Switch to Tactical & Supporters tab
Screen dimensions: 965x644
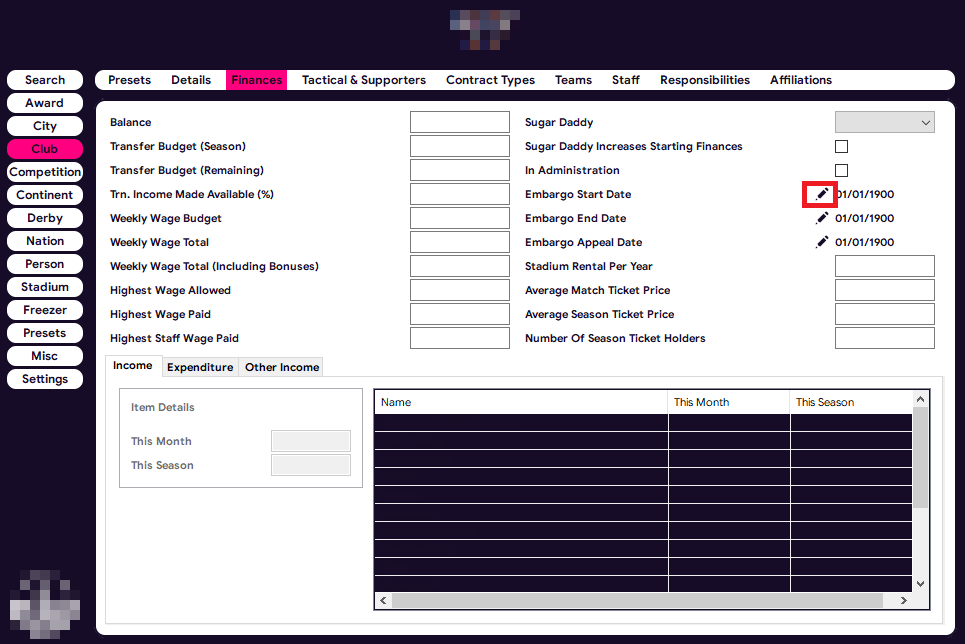coord(364,80)
